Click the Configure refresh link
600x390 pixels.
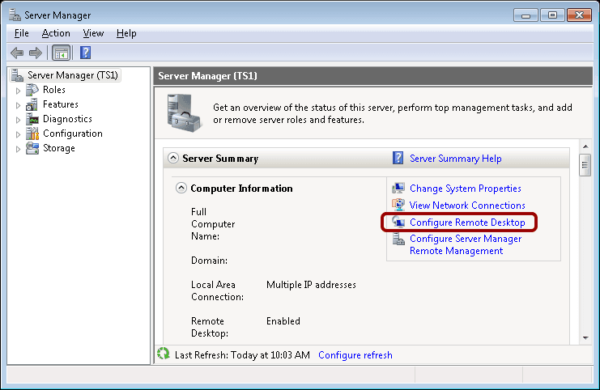click(x=355, y=355)
